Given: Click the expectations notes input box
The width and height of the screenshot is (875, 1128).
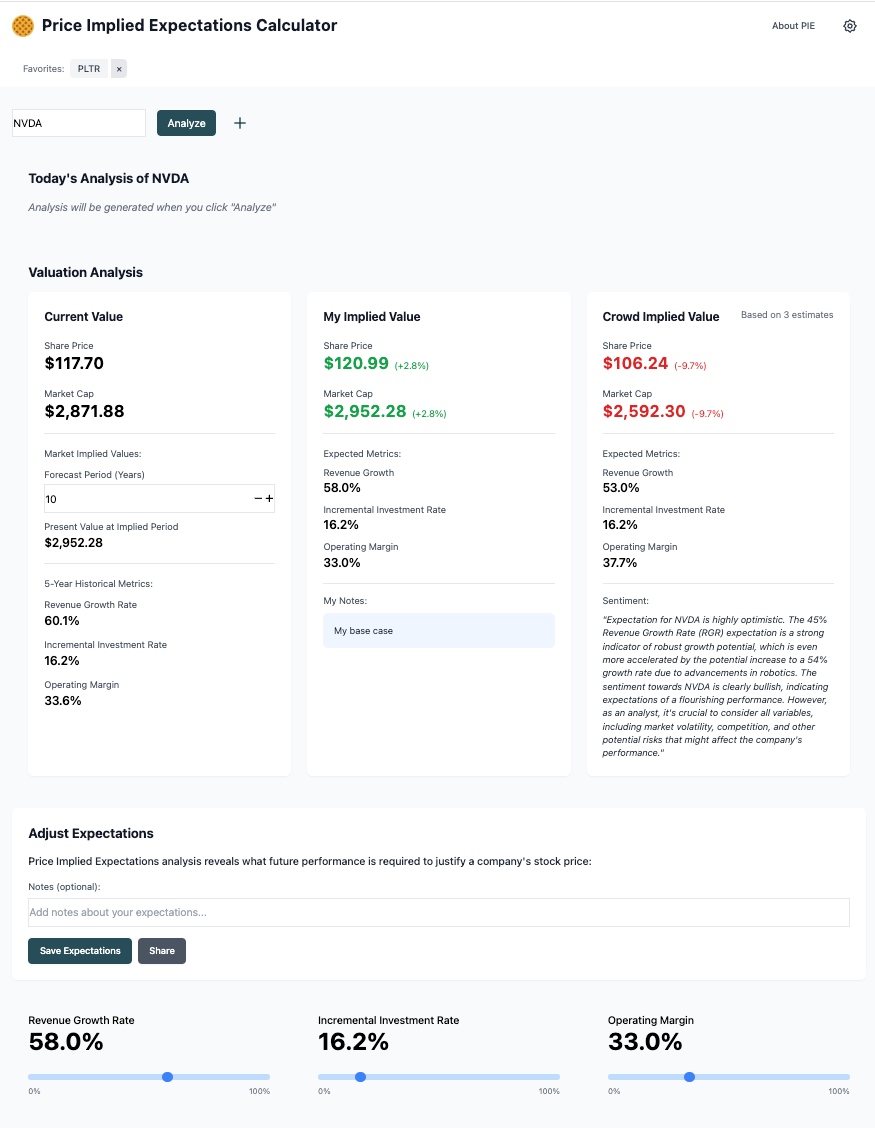Looking at the screenshot, I should [x=439, y=912].
